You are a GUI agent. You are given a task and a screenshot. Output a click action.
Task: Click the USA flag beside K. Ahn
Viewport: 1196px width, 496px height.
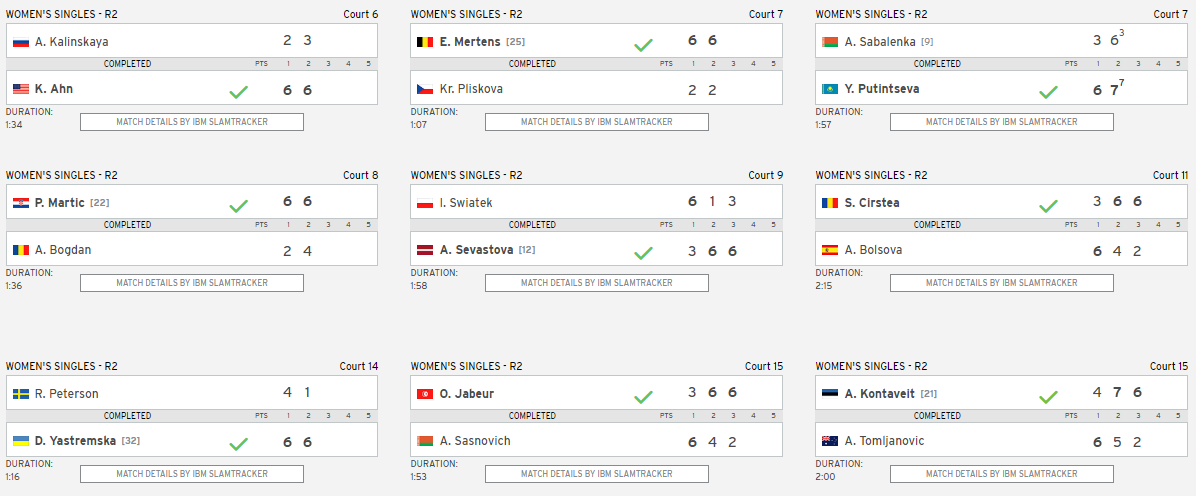pos(21,89)
